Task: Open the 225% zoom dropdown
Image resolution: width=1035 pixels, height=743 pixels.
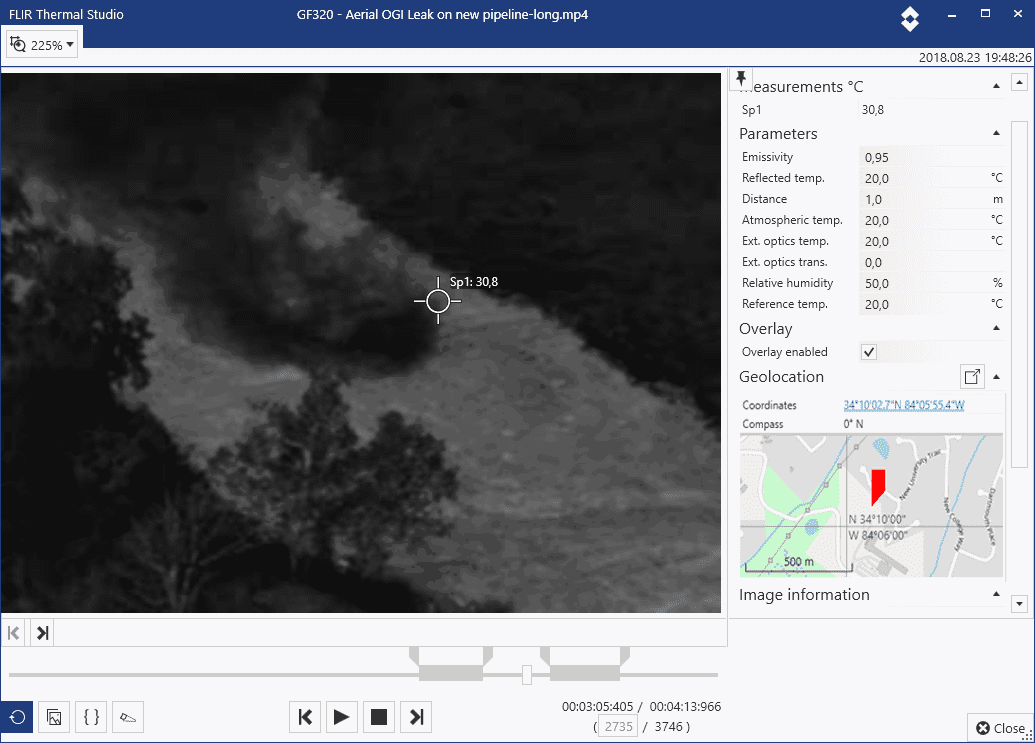Action: [44, 45]
